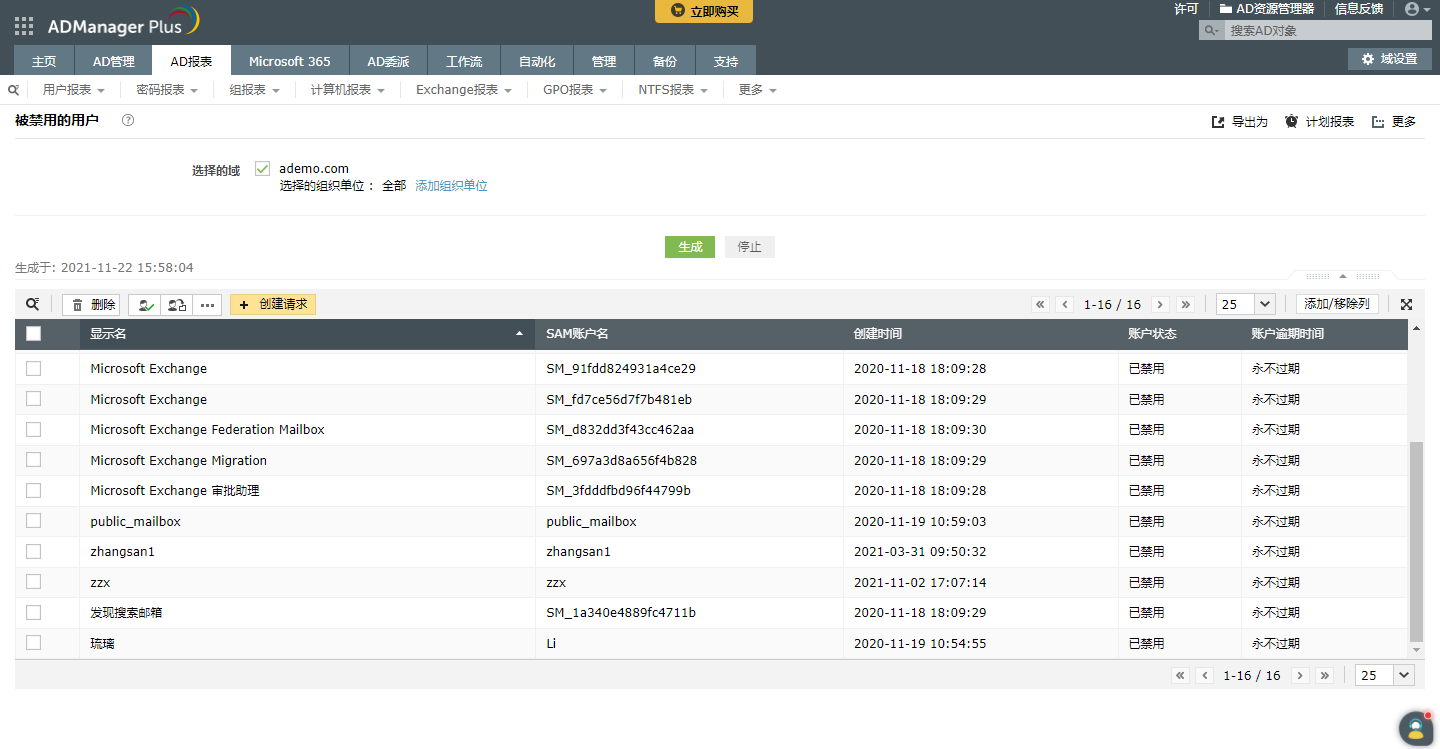Open the three-dots more actions button
Screen dimensions: 1440x749
(x=207, y=305)
